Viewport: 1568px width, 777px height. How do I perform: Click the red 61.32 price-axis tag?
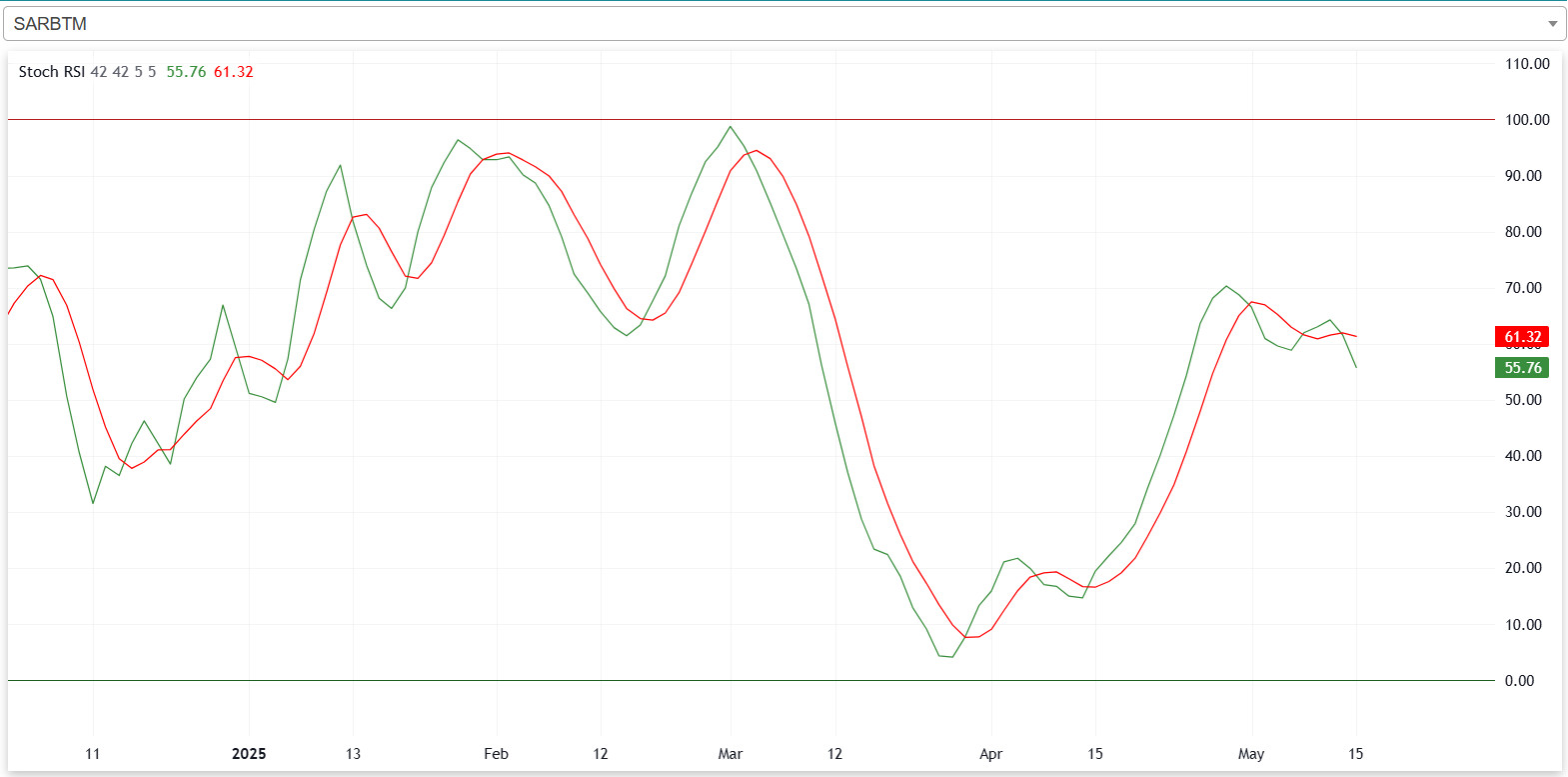1521,337
